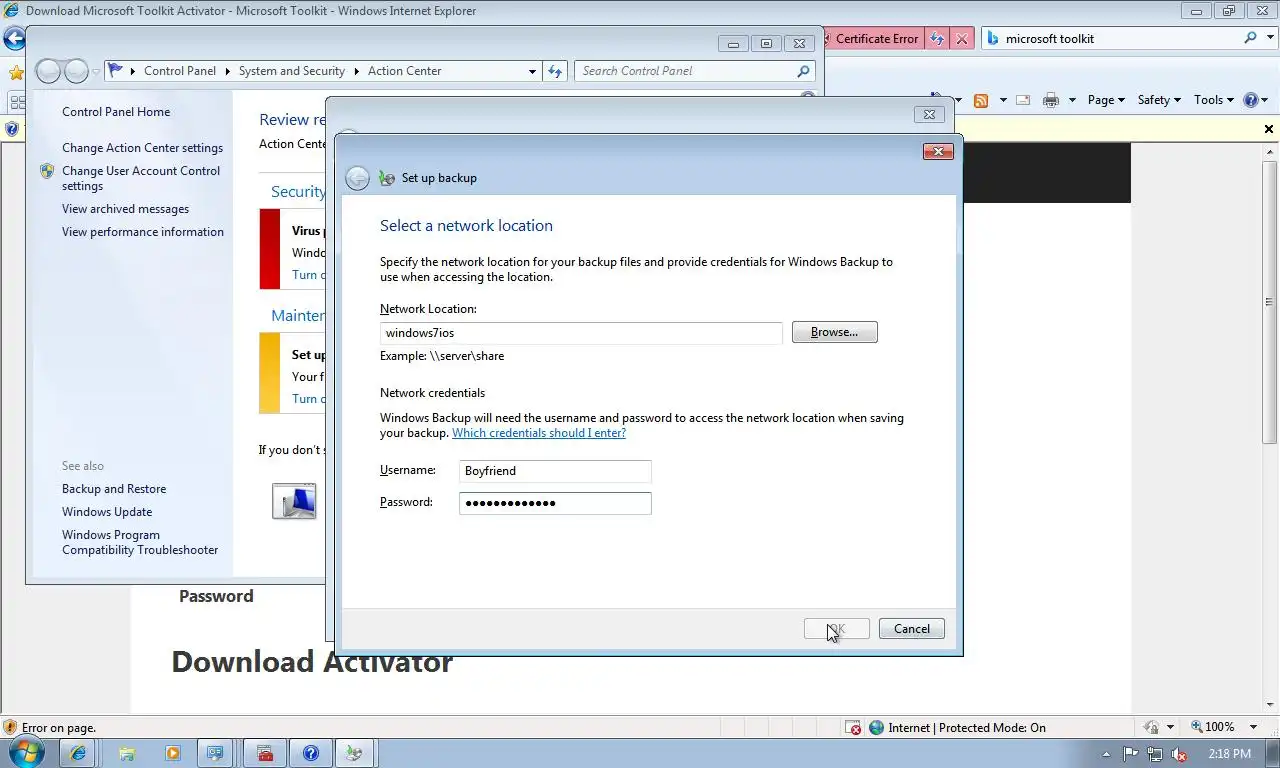Screen dimensions: 1280x768
Task: Click the Control Panel search magnifier icon
Action: pos(803,71)
